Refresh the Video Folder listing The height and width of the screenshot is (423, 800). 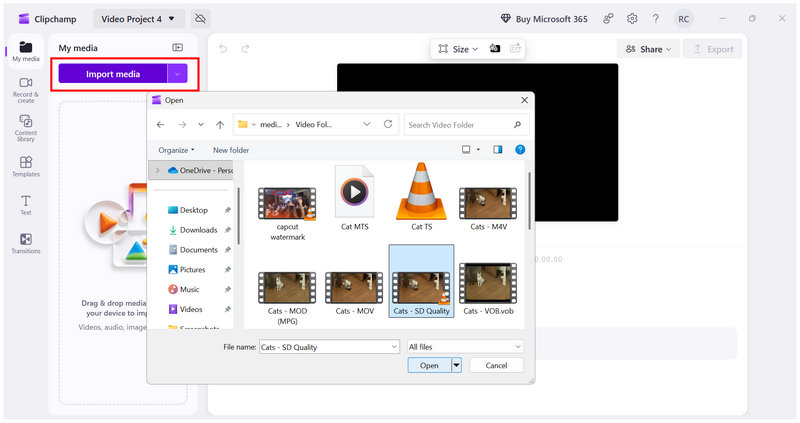tap(388, 124)
